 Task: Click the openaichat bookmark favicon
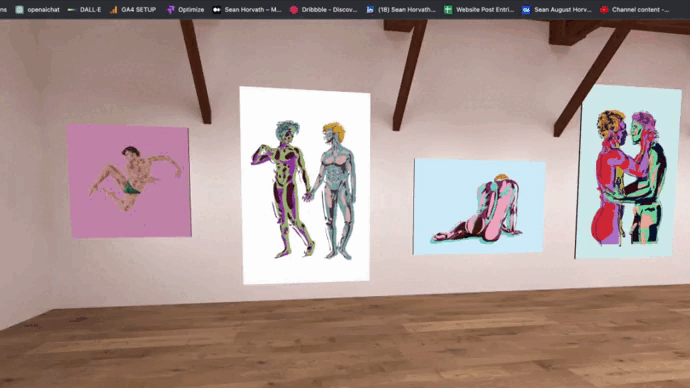(19, 10)
